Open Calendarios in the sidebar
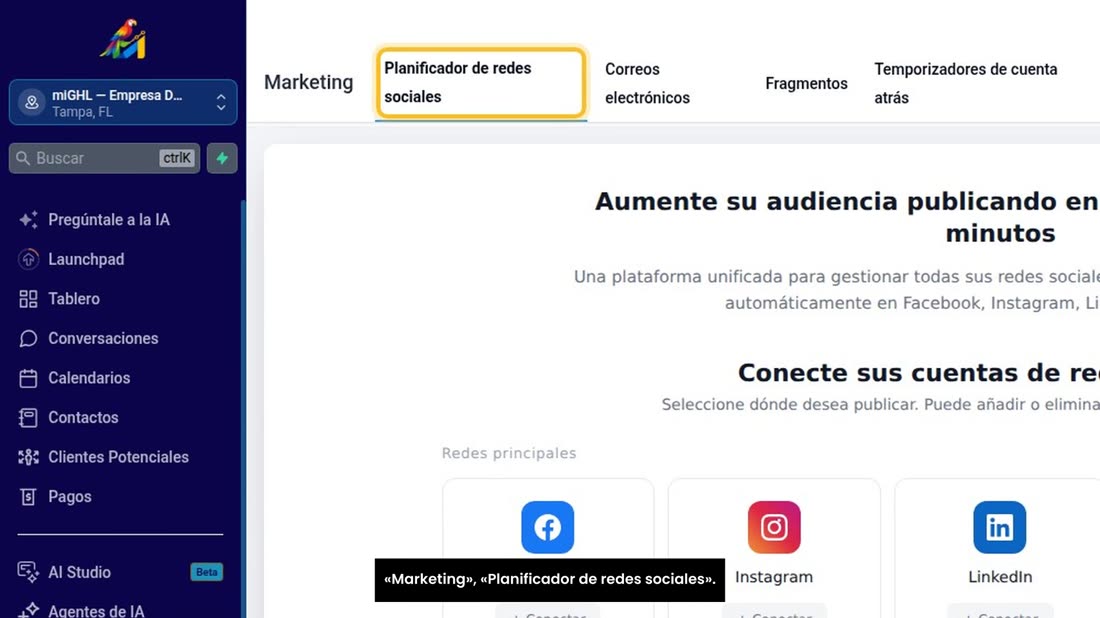The height and width of the screenshot is (618, 1100). 89,377
